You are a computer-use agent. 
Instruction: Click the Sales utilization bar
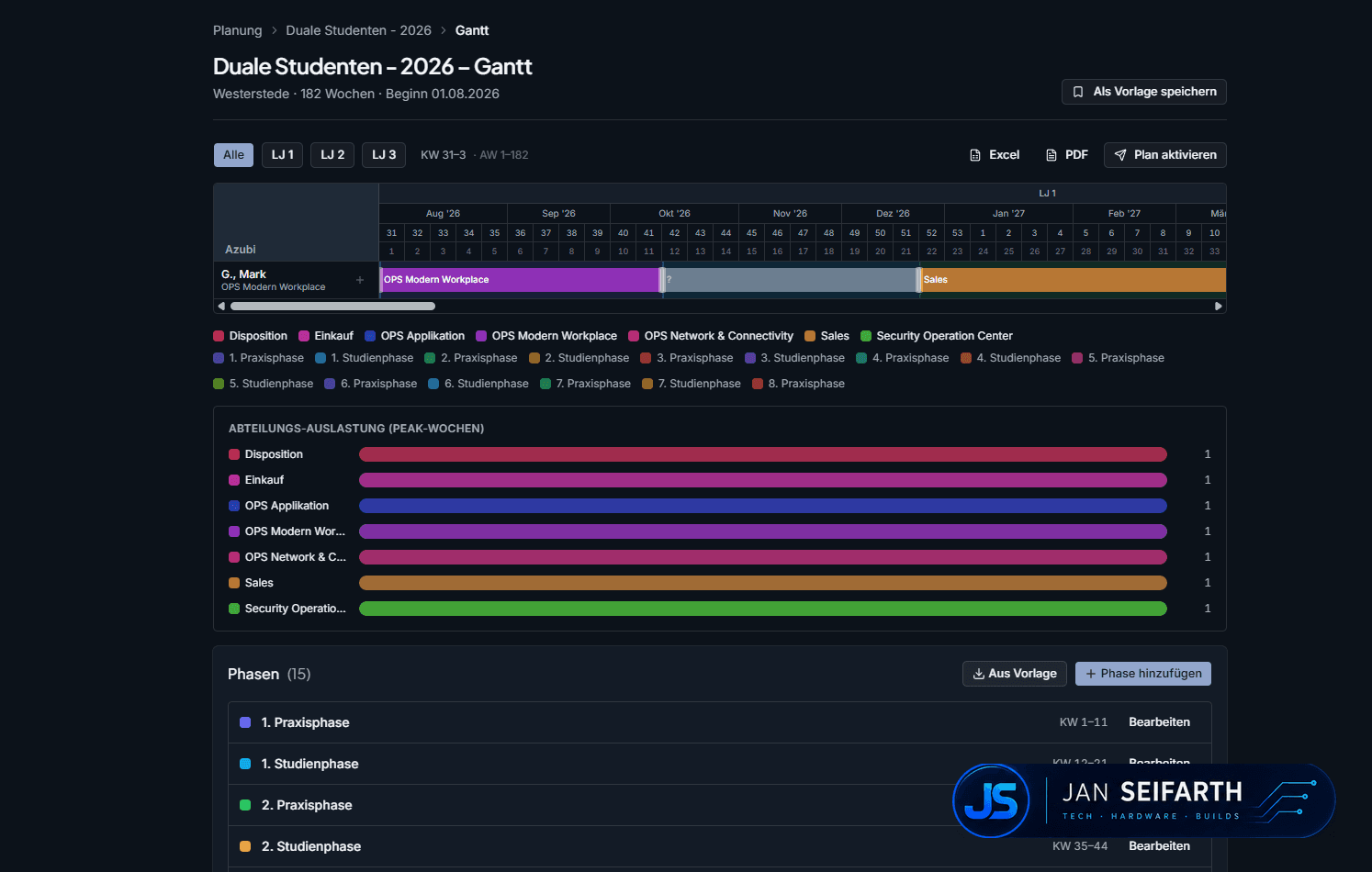coord(763,583)
